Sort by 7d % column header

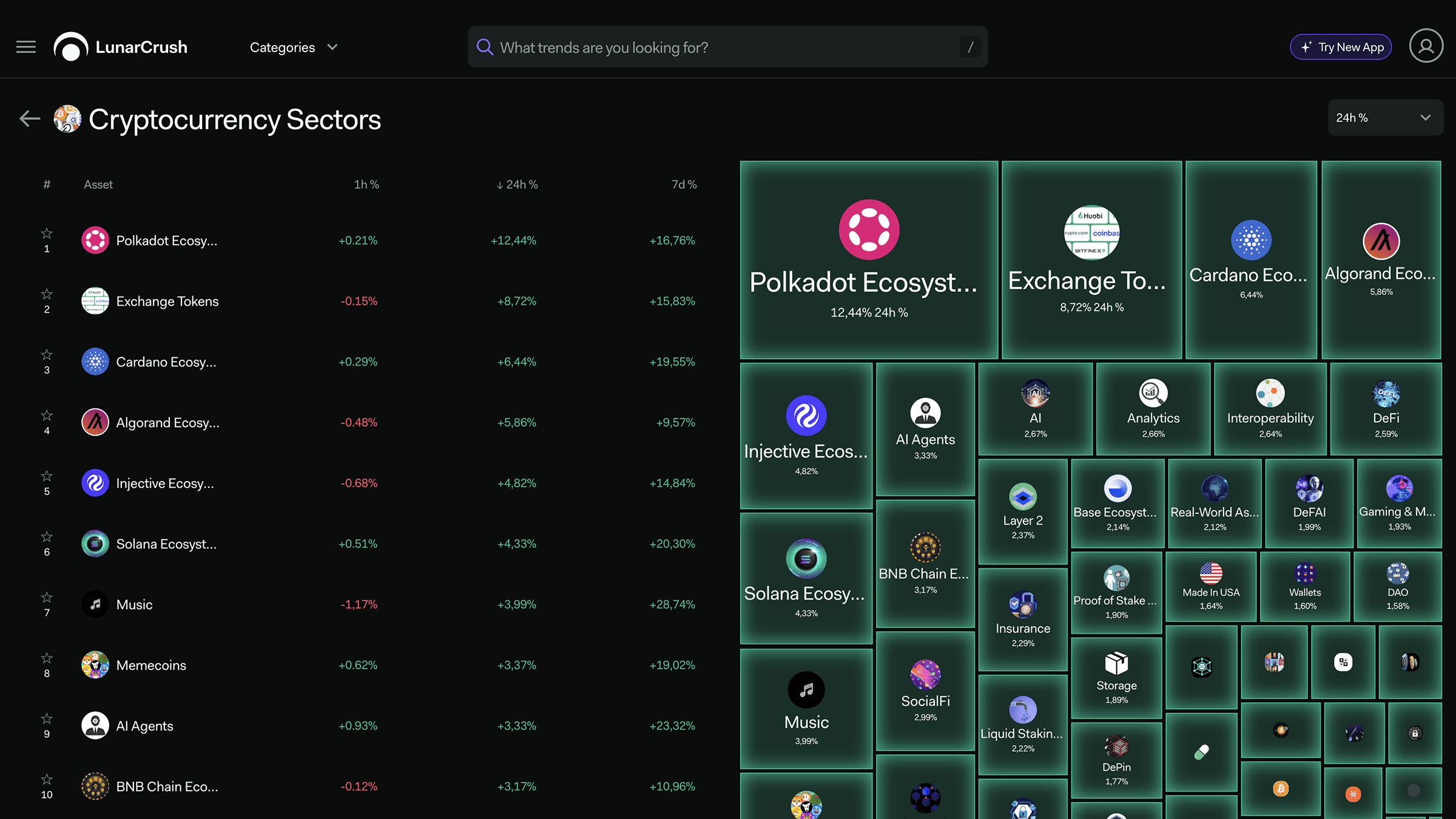(x=684, y=184)
